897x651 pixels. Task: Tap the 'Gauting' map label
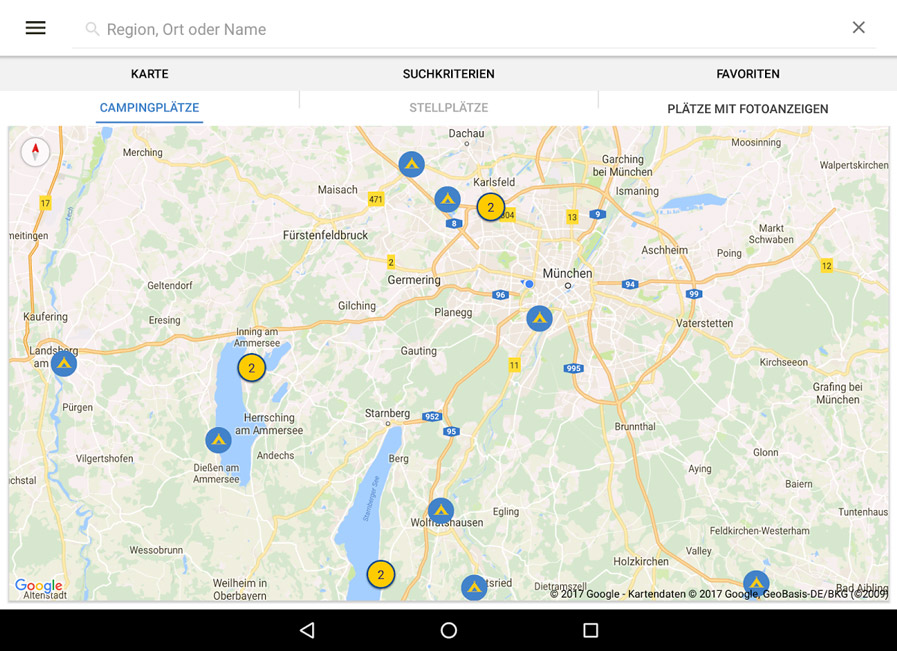tap(418, 351)
